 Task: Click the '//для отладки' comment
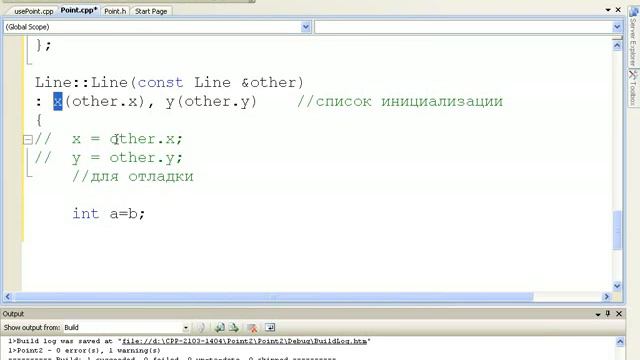[x=133, y=176]
